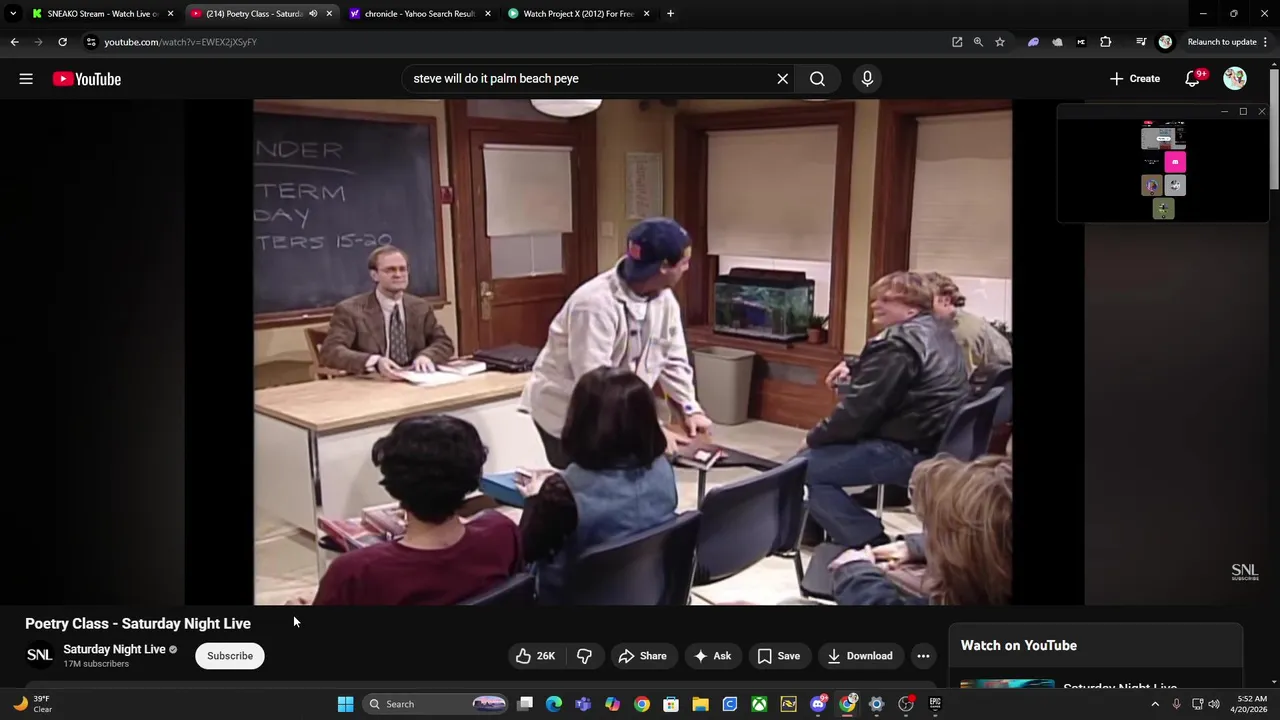Open the YouTube hamburger guide menu
This screenshot has height=720, width=1280.
[x=26, y=79]
